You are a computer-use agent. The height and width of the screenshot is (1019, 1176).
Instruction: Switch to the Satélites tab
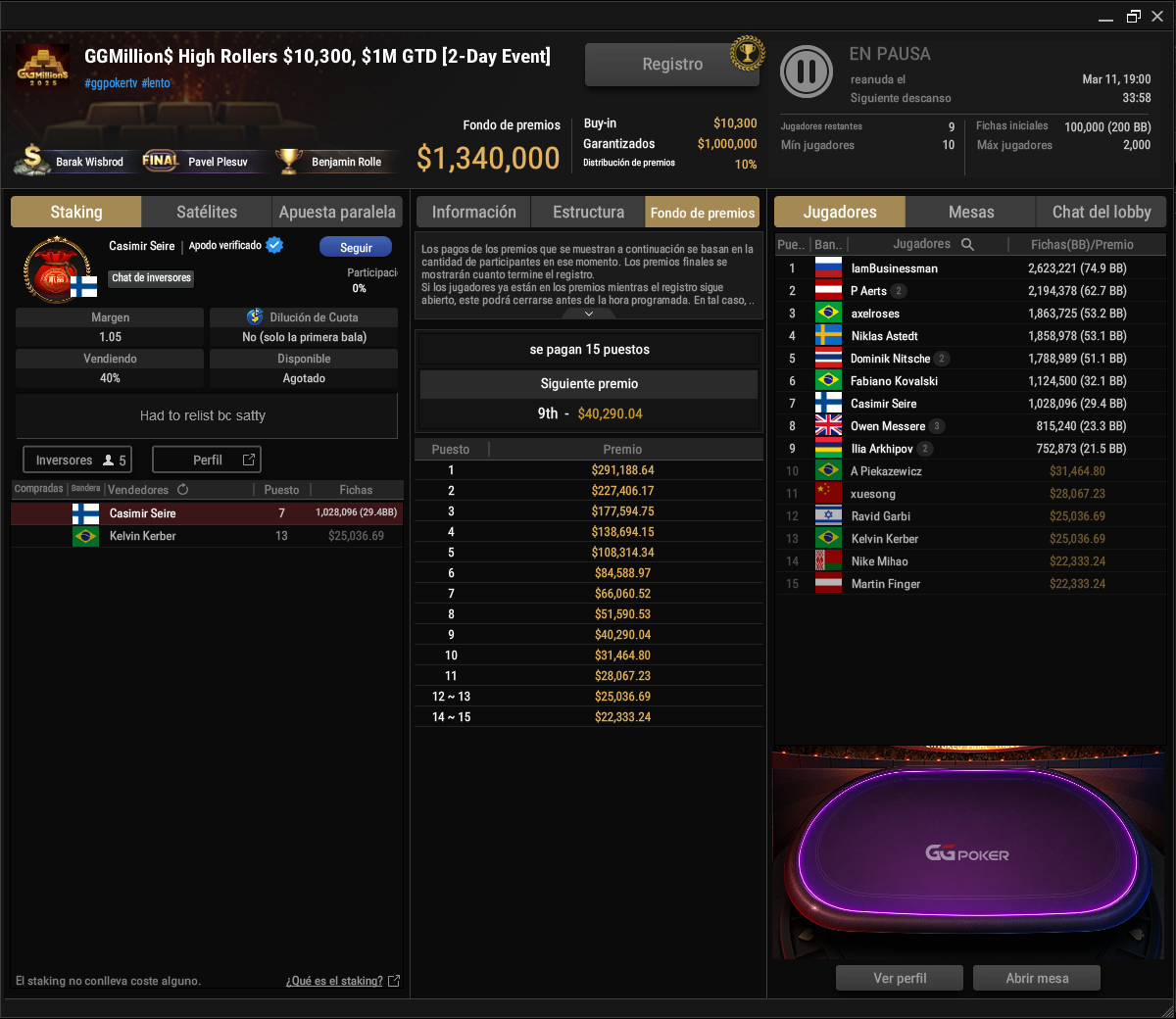pyautogui.click(x=207, y=212)
